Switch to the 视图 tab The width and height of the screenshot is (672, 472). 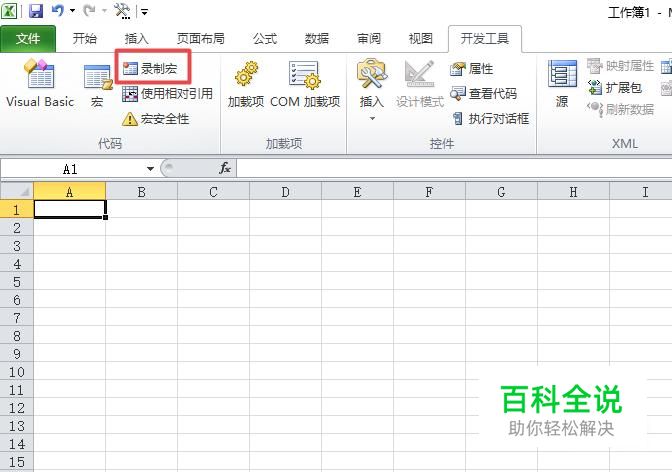click(x=420, y=39)
